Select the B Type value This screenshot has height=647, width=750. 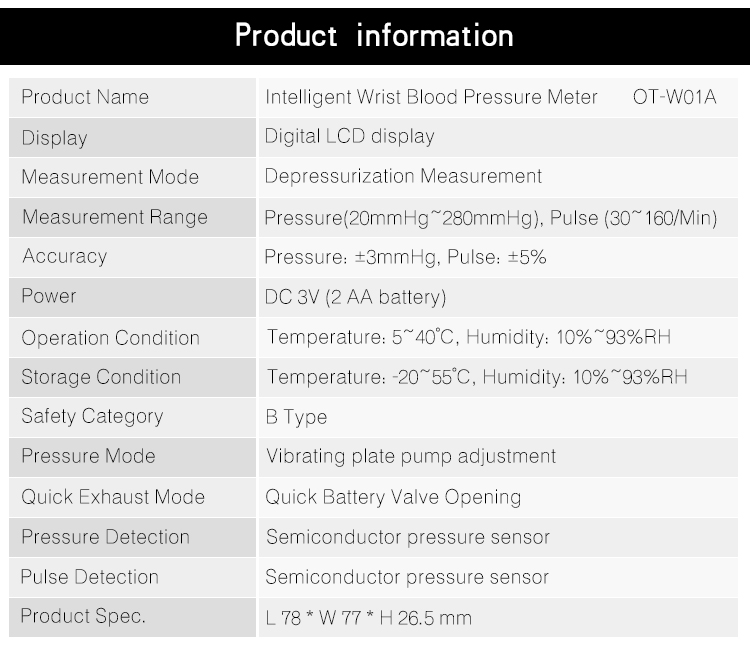296,417
